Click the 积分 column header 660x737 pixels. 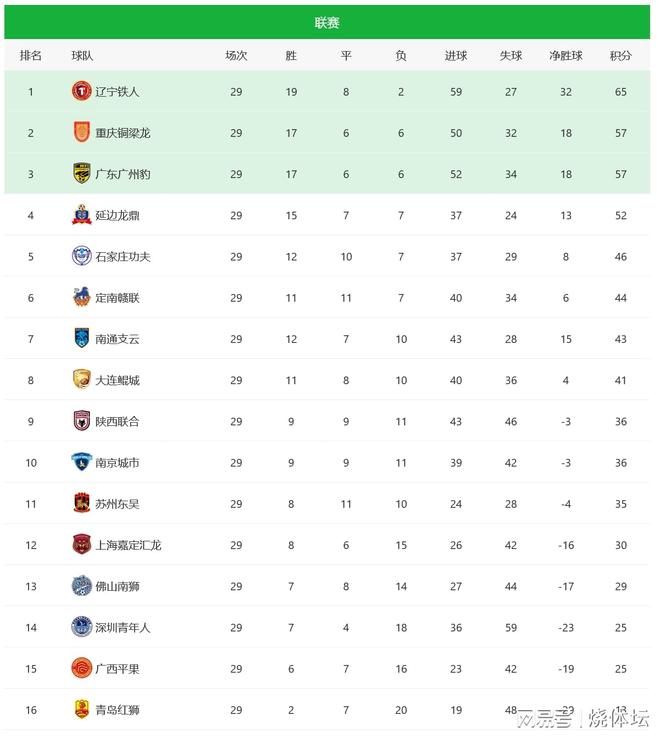621,56
